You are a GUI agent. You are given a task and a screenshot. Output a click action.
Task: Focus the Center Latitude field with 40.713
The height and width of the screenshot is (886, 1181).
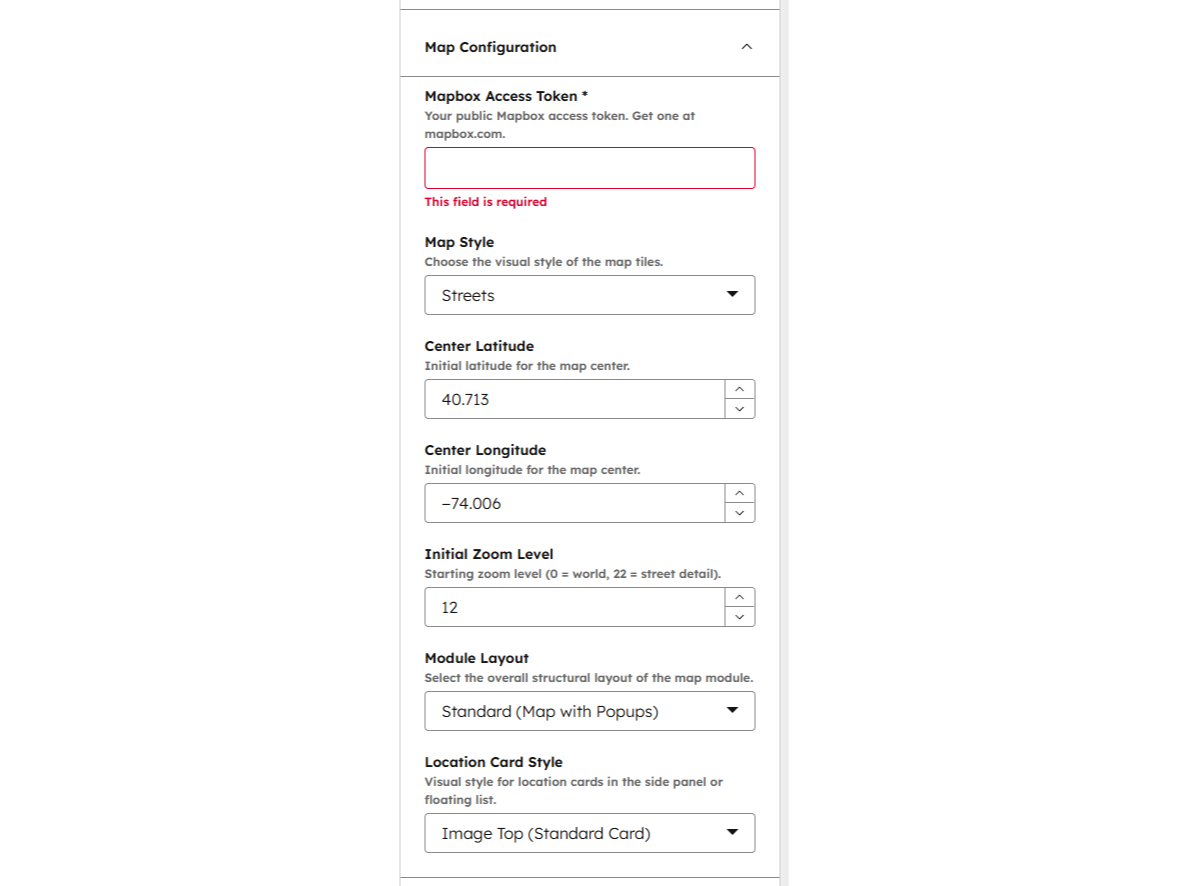point(574,399)
